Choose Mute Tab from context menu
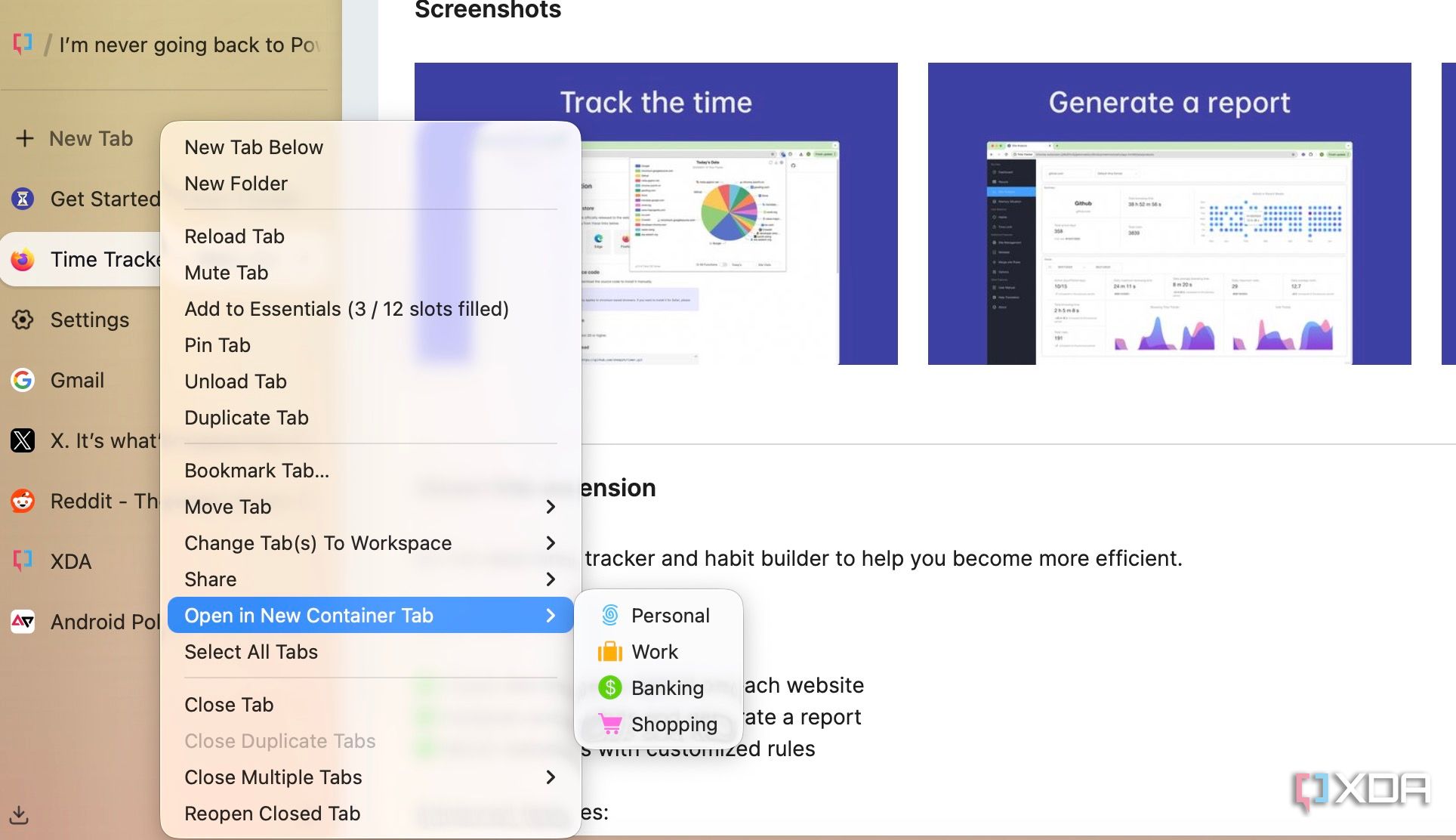 (x=227, y=273)
